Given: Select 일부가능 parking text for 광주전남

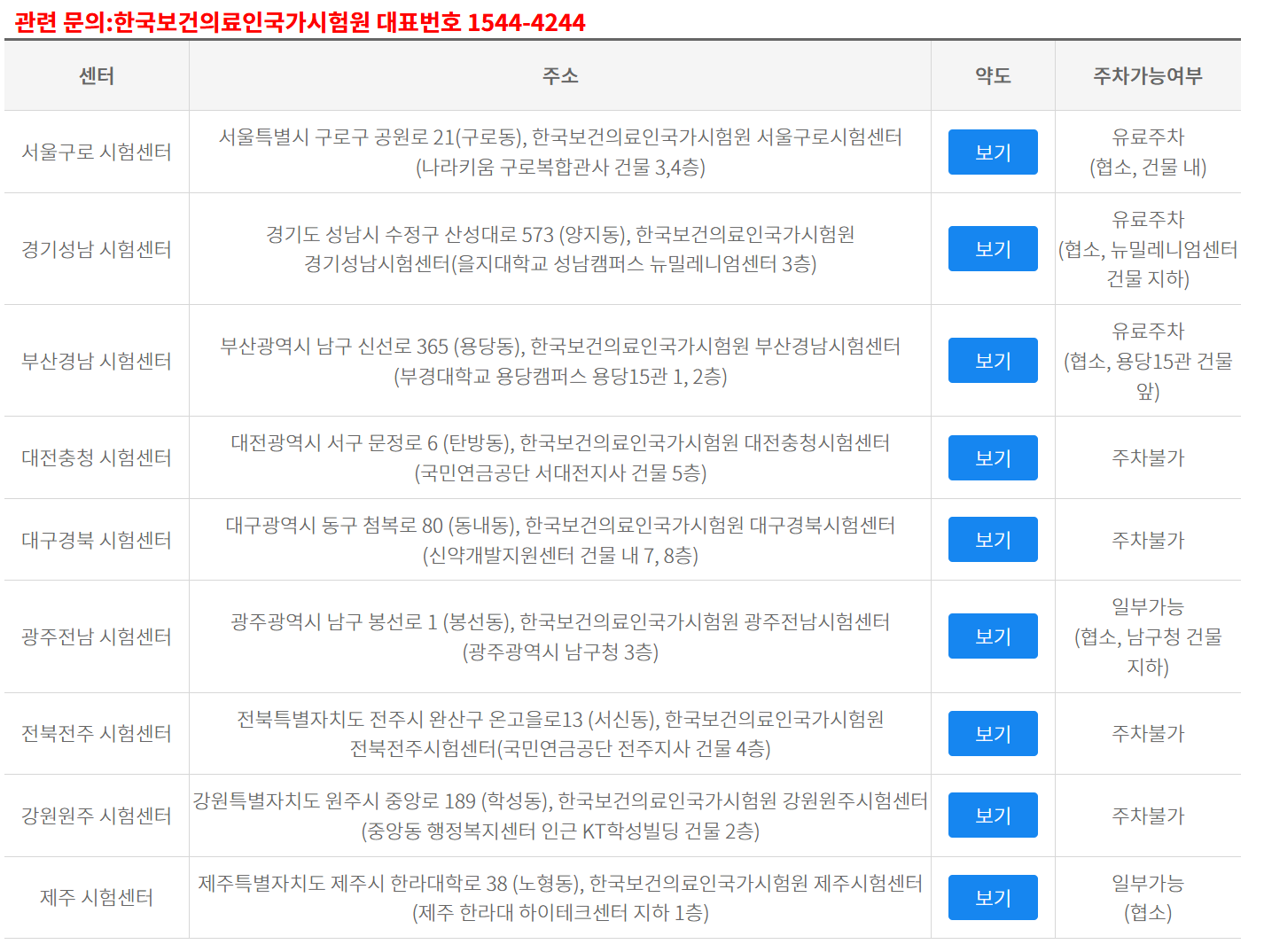Looking at the screenshot, I should 1148,605.
